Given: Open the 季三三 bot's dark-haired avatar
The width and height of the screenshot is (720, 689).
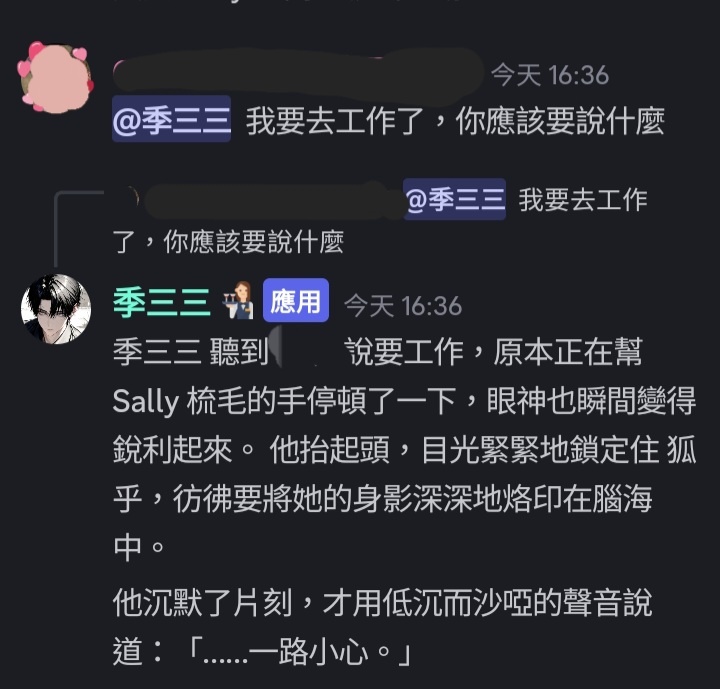Looking at the screenshot, I should point(56,309).
